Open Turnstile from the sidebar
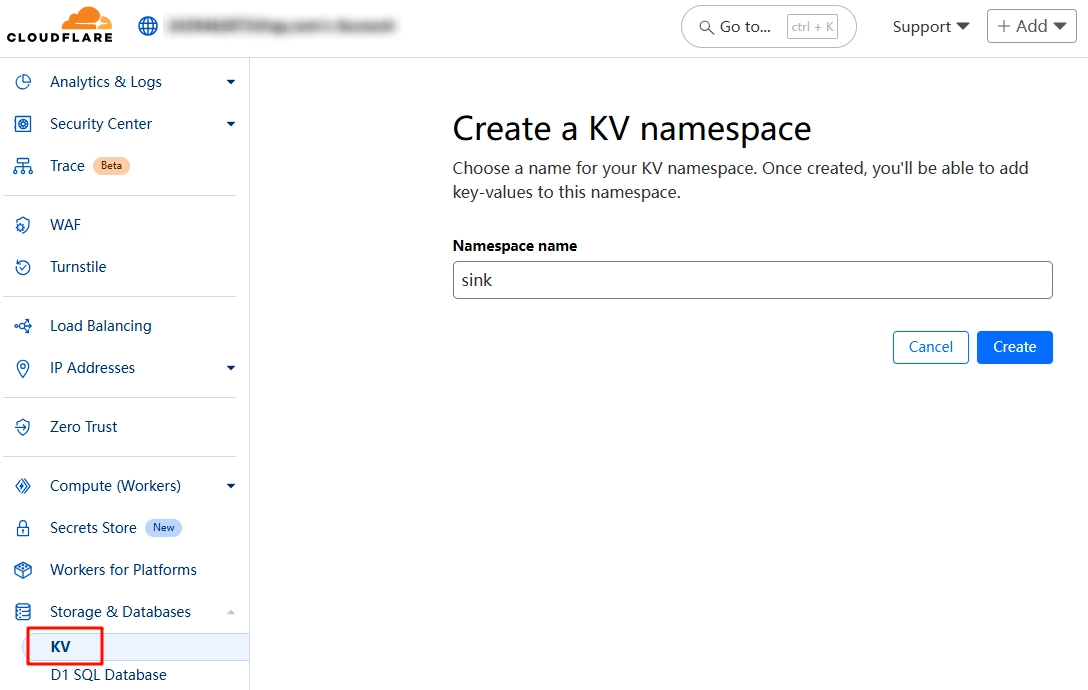1088x690 pixels. [78, 267]
